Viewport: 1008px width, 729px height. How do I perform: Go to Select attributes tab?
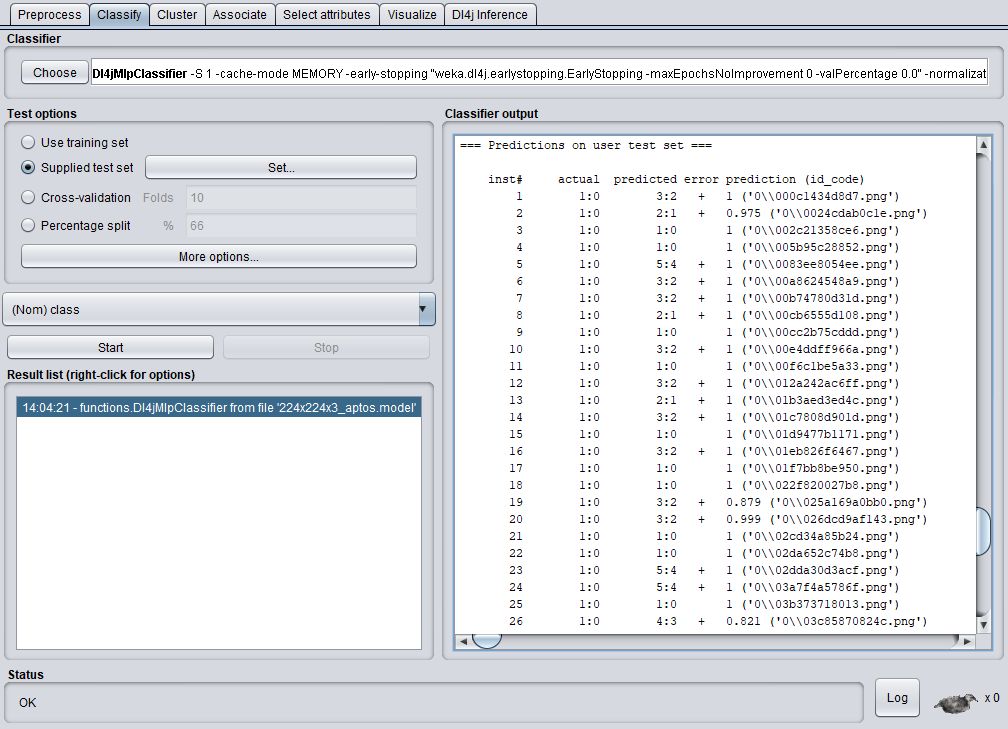click(x=327, y=14)
